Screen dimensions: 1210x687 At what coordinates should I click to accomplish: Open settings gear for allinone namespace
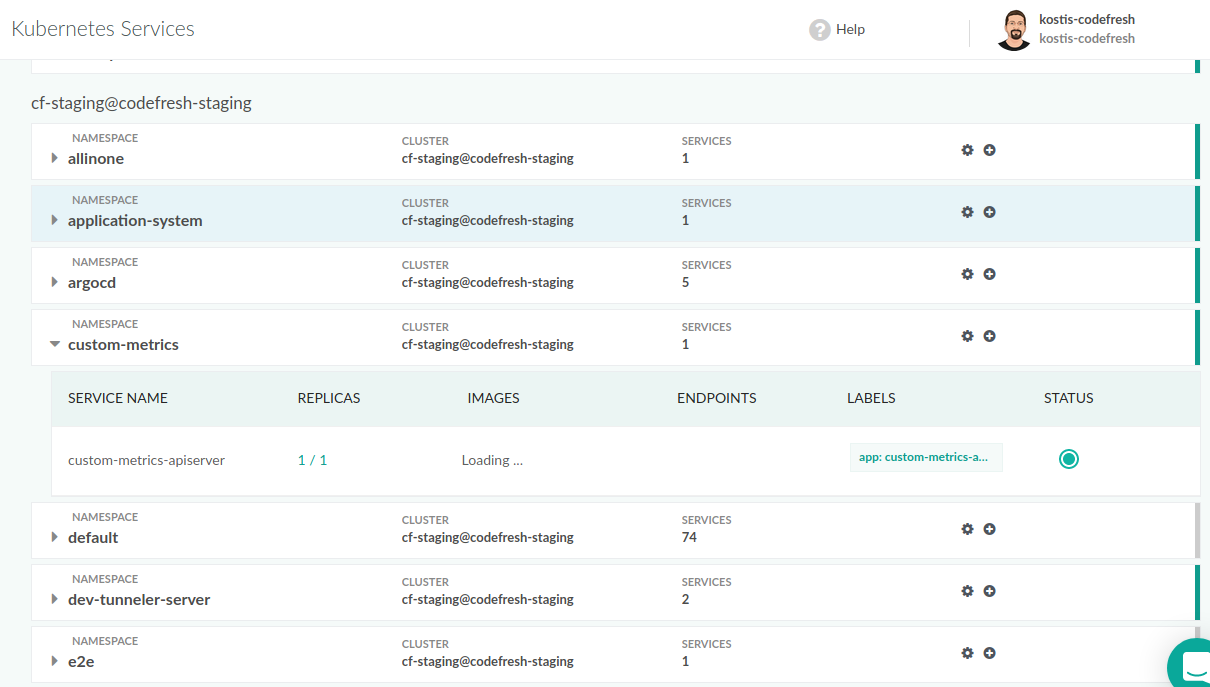tap(967, 150)
